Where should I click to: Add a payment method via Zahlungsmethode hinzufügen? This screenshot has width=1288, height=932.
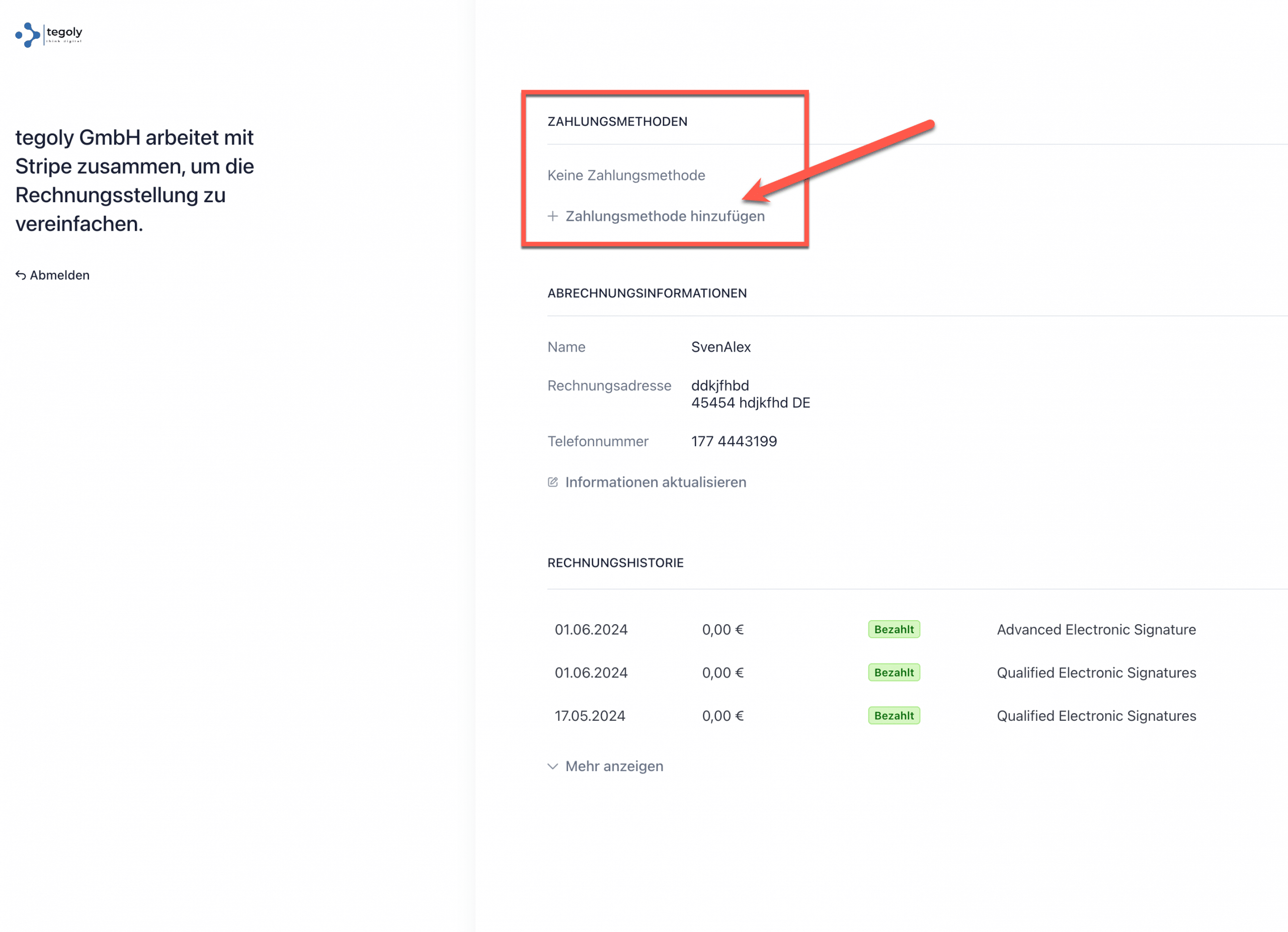(665, 216)
